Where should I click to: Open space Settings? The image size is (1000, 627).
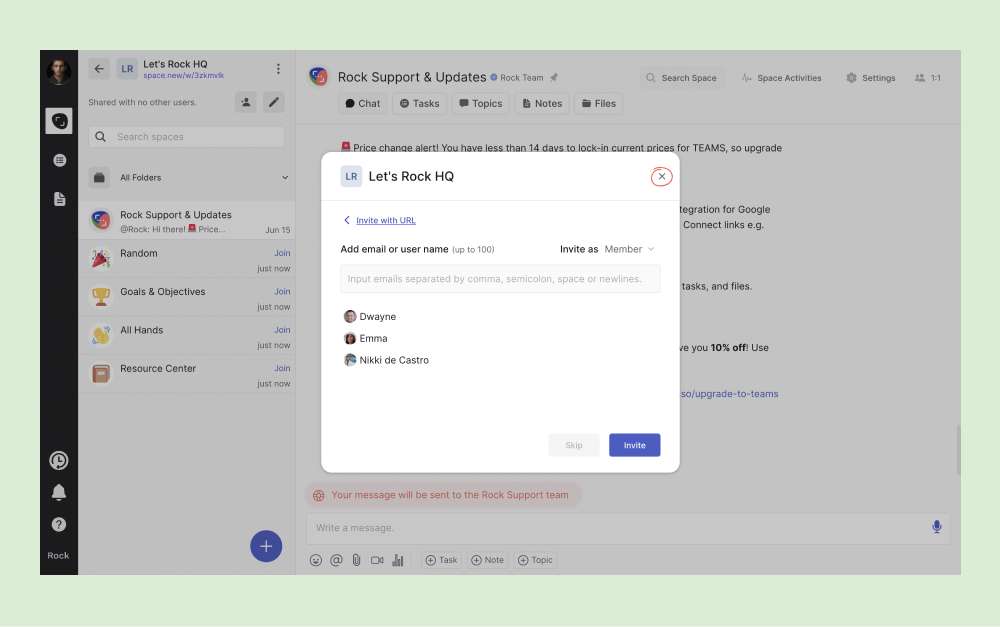click(871, 78)
